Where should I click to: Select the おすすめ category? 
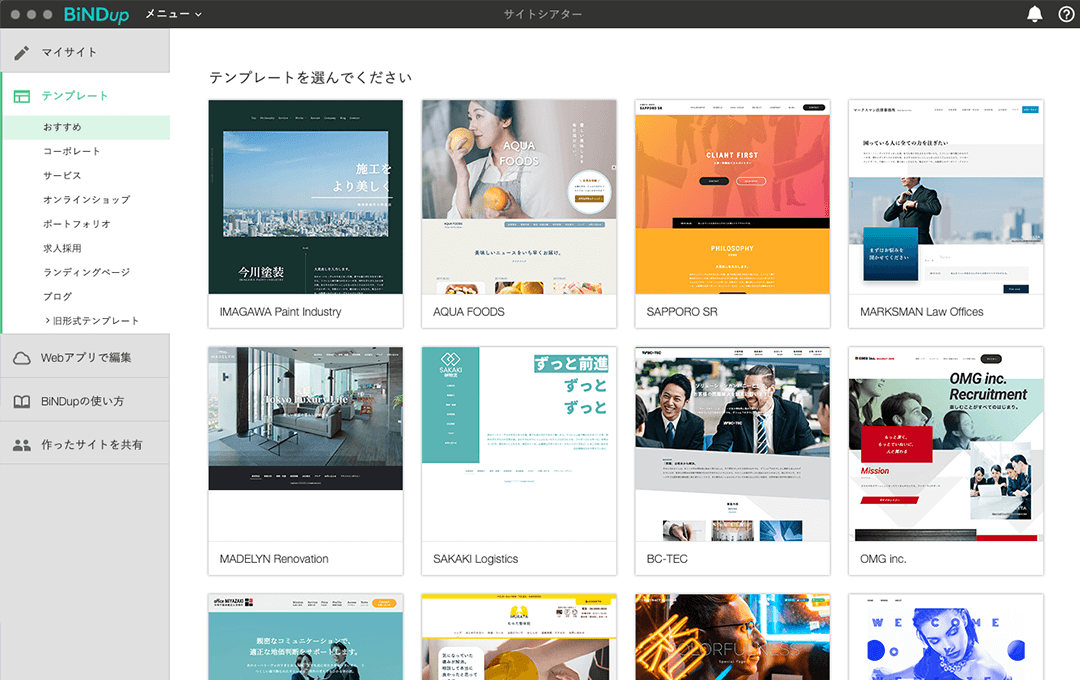coord(86,127)
